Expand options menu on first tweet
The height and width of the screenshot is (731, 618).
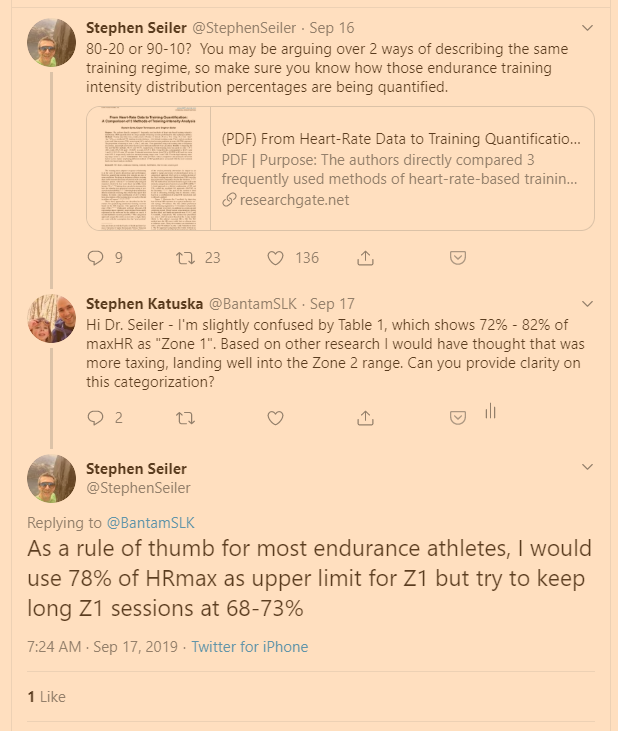pyautogui.click(x=588, y=27)
